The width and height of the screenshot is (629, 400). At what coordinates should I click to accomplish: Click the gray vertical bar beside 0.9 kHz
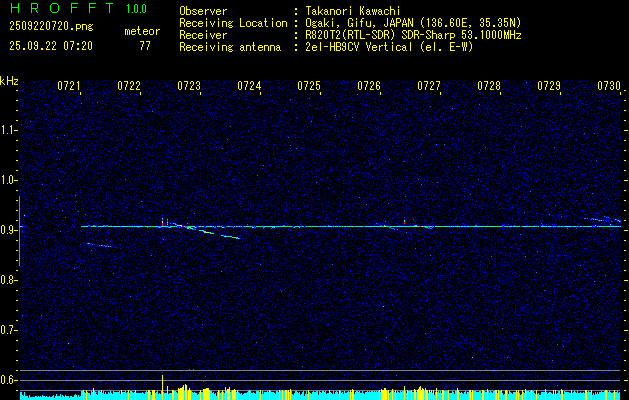coord(19,231)
